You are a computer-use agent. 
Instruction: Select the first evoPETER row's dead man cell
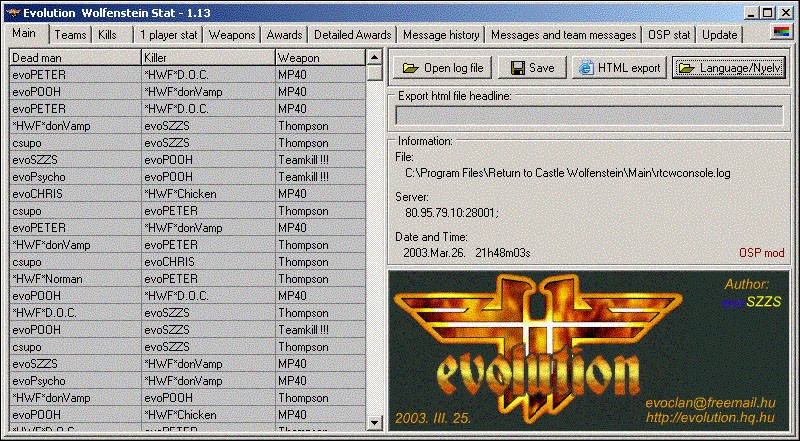coord(75,75)
